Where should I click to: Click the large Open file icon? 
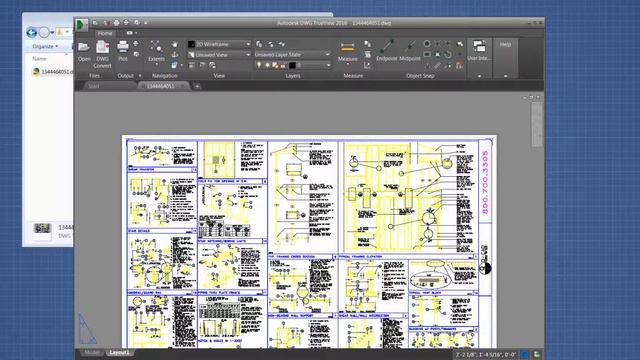84,47
